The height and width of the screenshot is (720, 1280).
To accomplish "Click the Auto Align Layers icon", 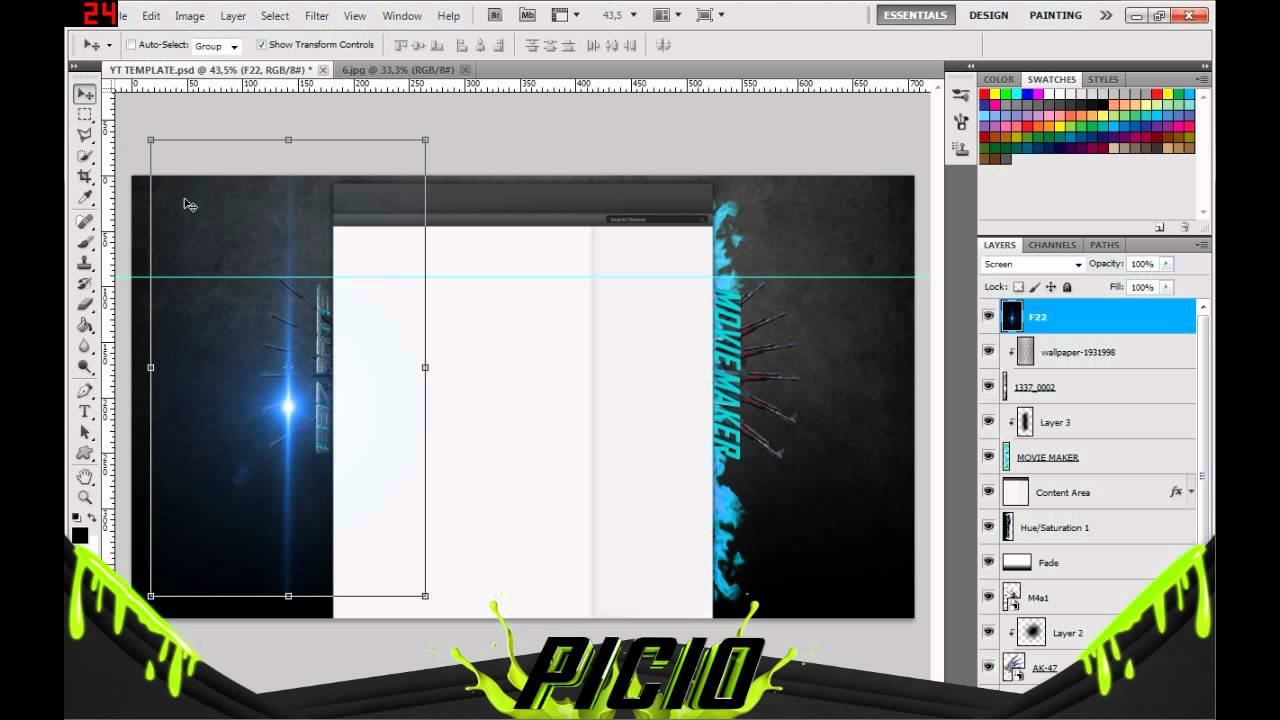I will tap(664, 45).
